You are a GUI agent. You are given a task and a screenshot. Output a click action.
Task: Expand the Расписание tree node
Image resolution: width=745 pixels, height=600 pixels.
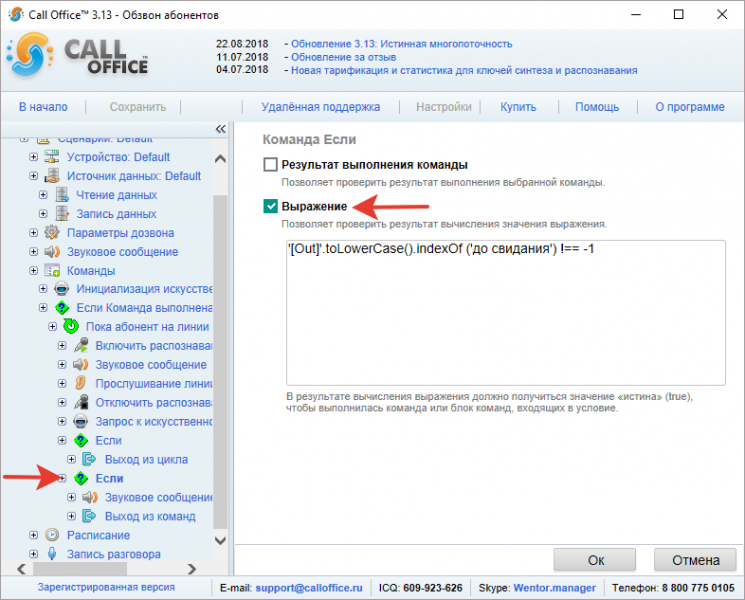[33, 535]
